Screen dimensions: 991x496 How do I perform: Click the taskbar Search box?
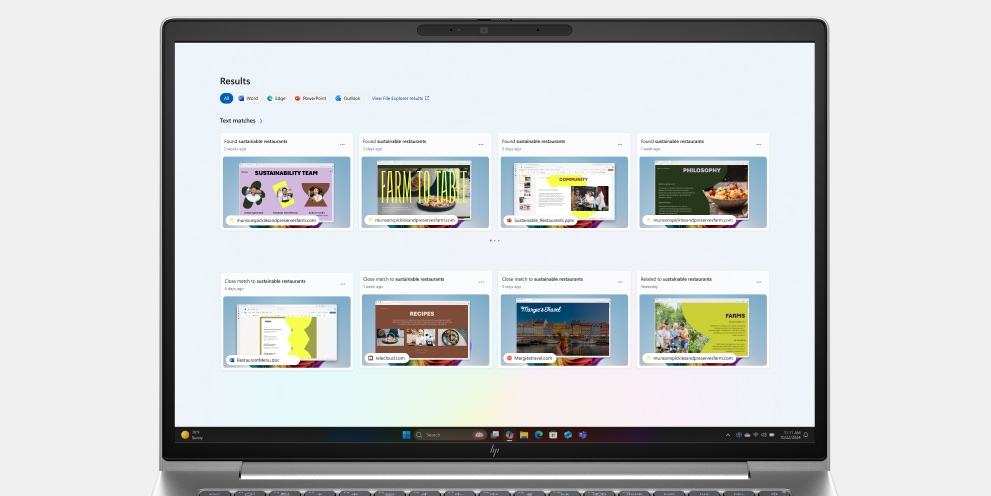click(x=450, y=435)
